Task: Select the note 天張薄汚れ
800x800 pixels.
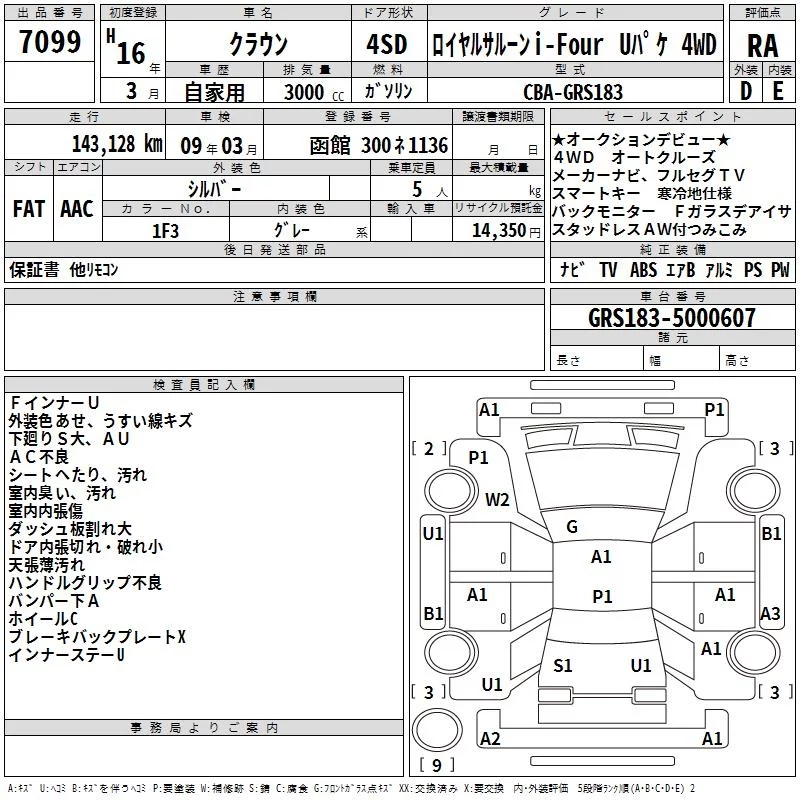Action: click(47, 565)
